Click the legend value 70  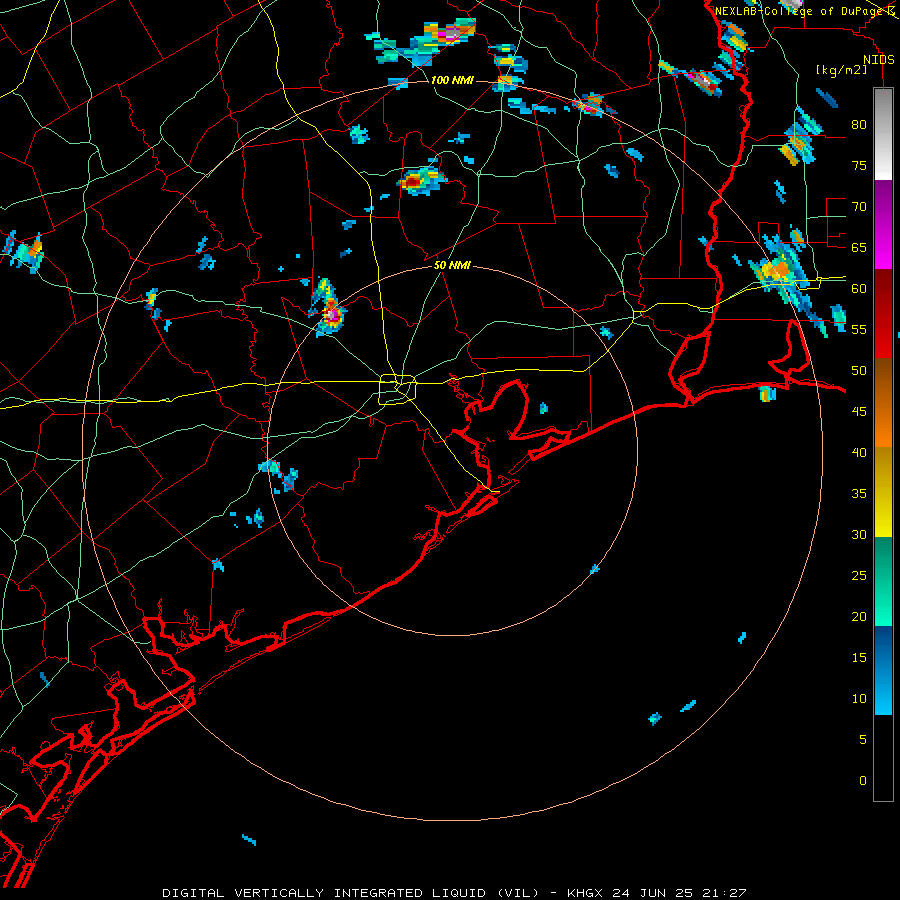point(859,207)
